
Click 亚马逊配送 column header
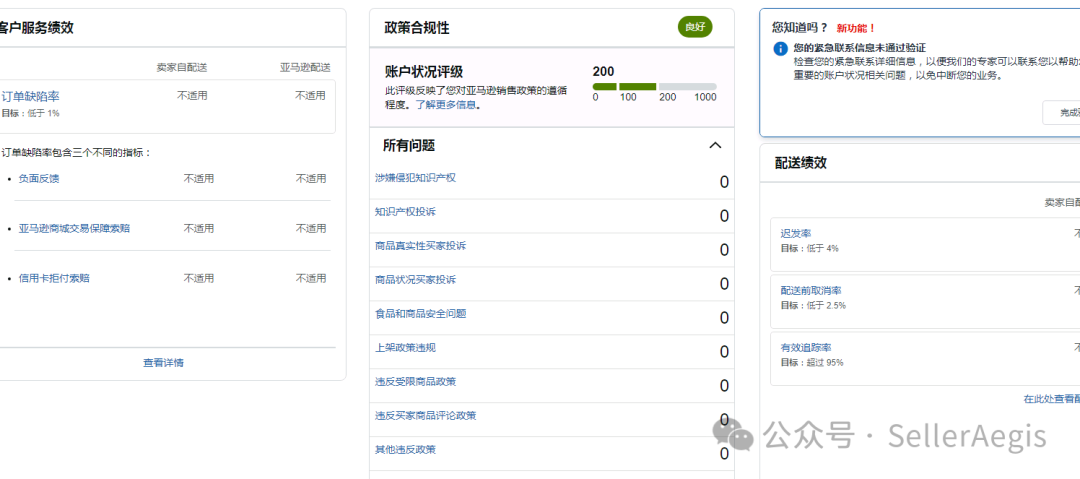pos(304,68)
